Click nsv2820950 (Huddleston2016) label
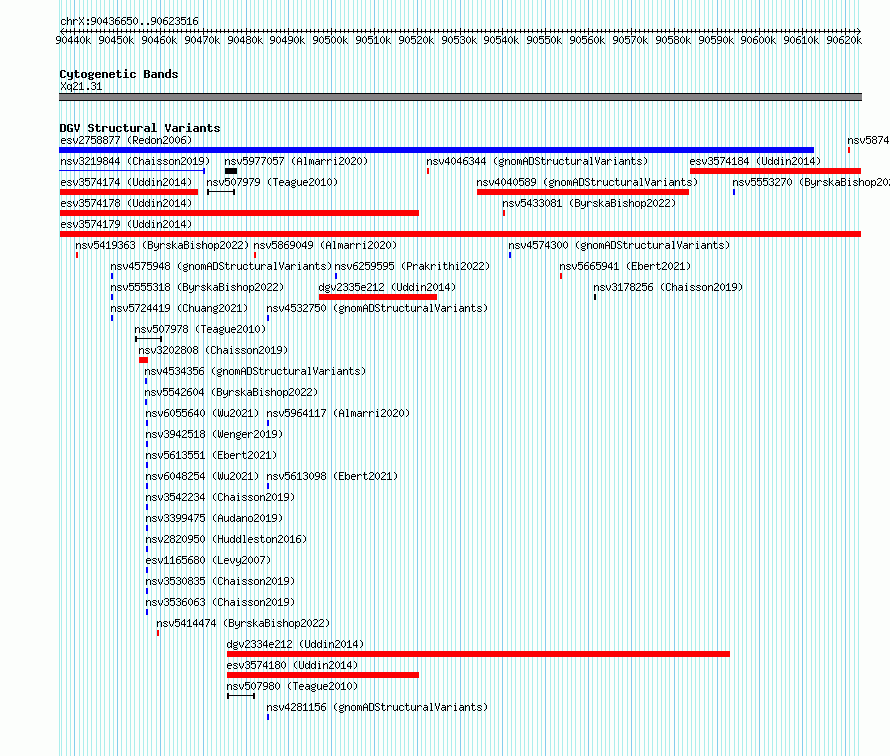The image size is (890, 756). point(226,539)
